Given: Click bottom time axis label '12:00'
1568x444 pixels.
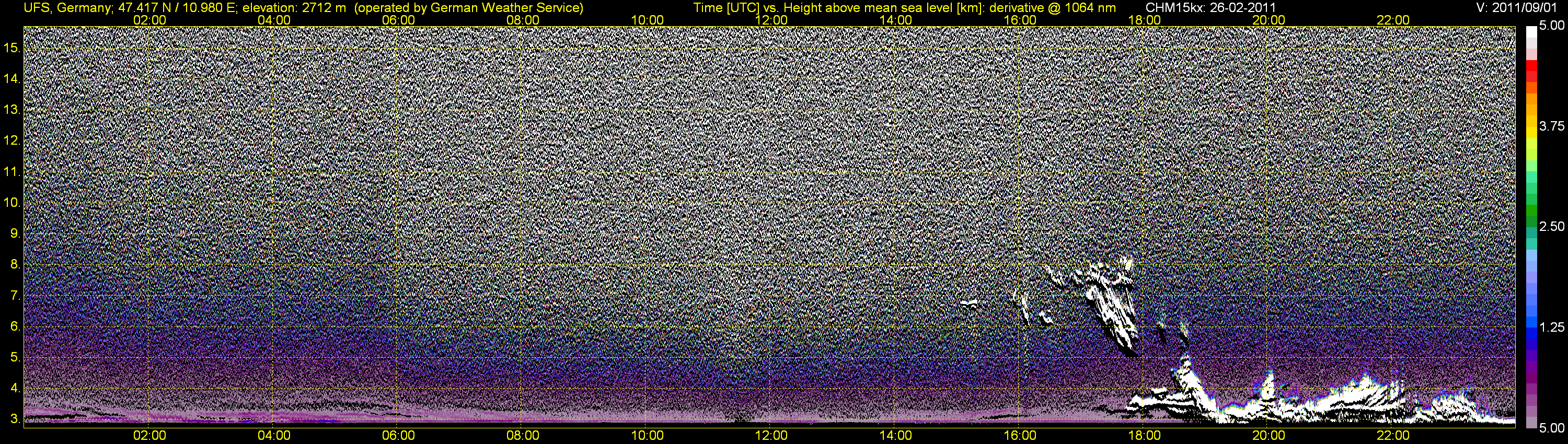Looking at the screenshot, I should pyautogui.click(x=771, y=436).
